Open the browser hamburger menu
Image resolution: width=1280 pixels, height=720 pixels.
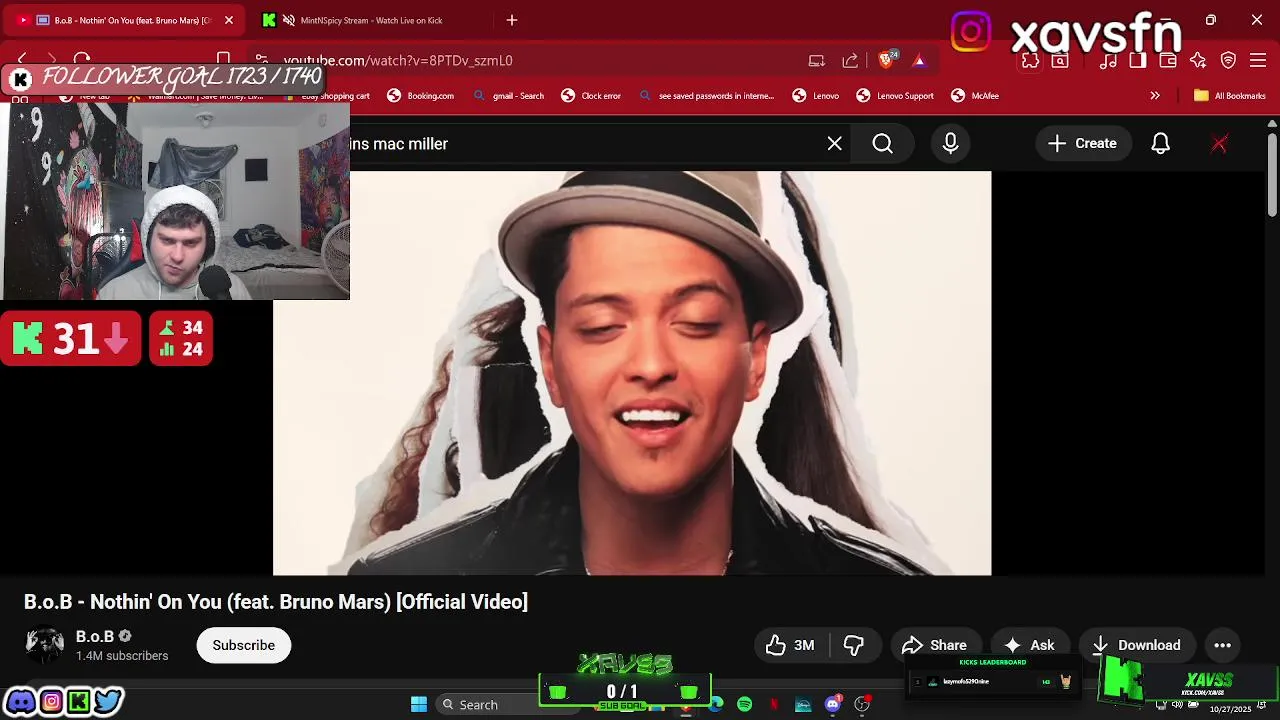1259,61
